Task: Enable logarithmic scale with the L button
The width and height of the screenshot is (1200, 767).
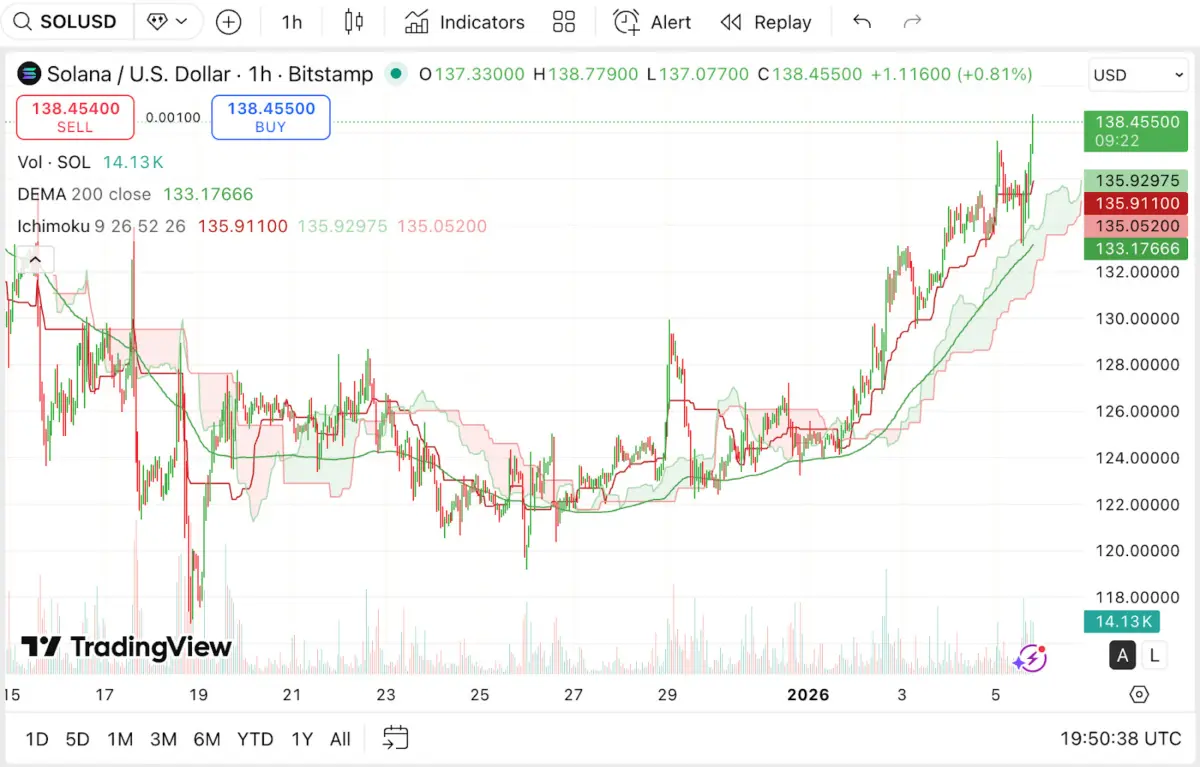Action: (1155, 655)
